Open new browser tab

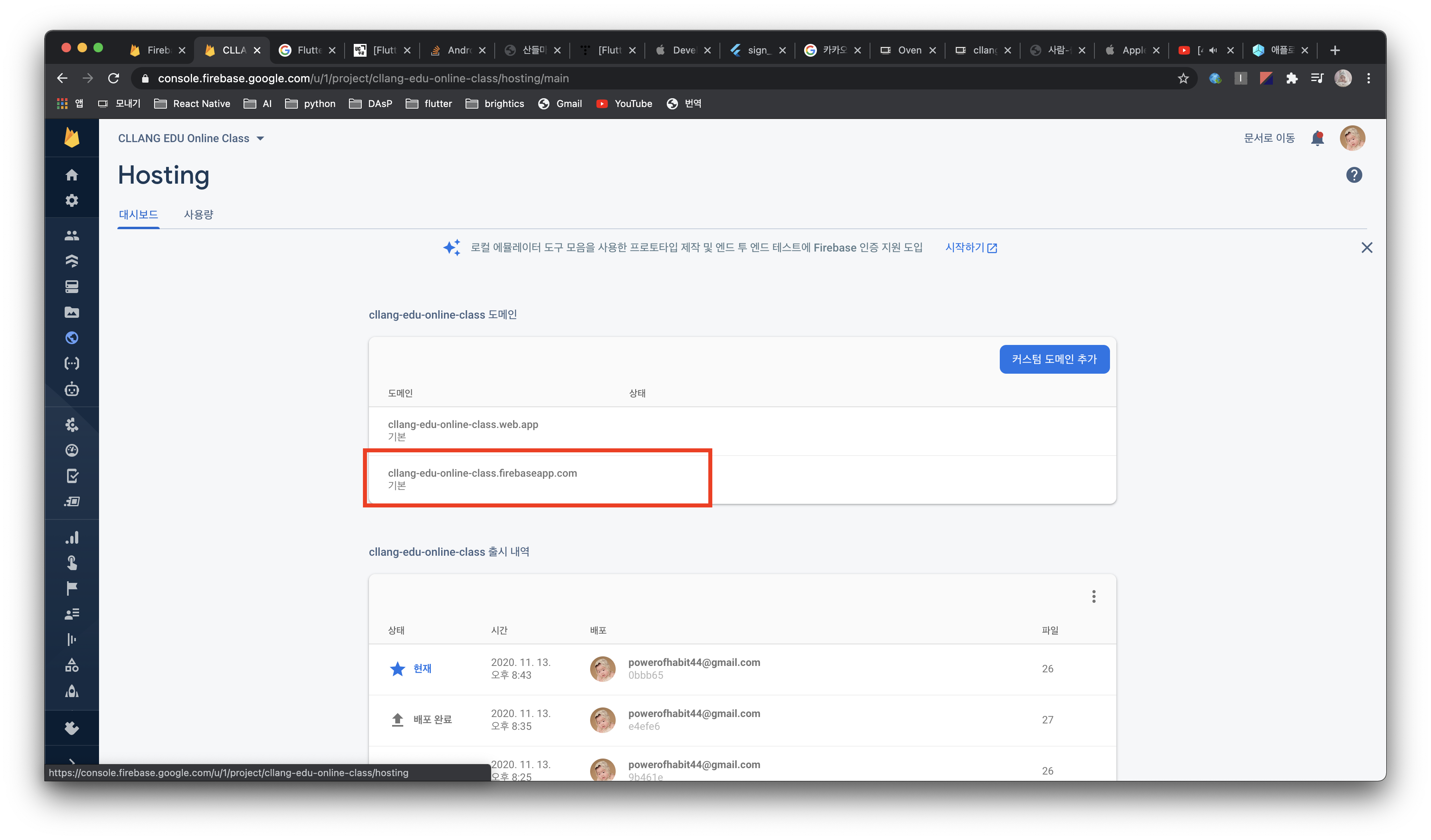(x=1334, y=50)
